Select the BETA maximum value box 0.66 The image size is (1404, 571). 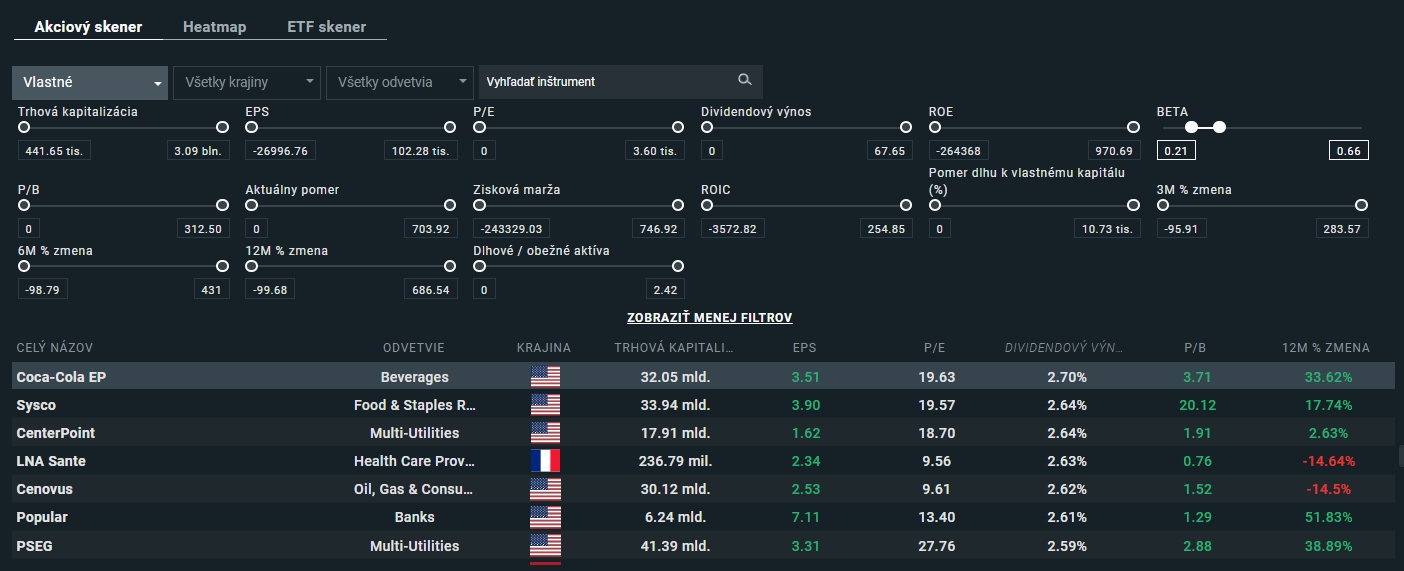click(x=1348, y=151)
